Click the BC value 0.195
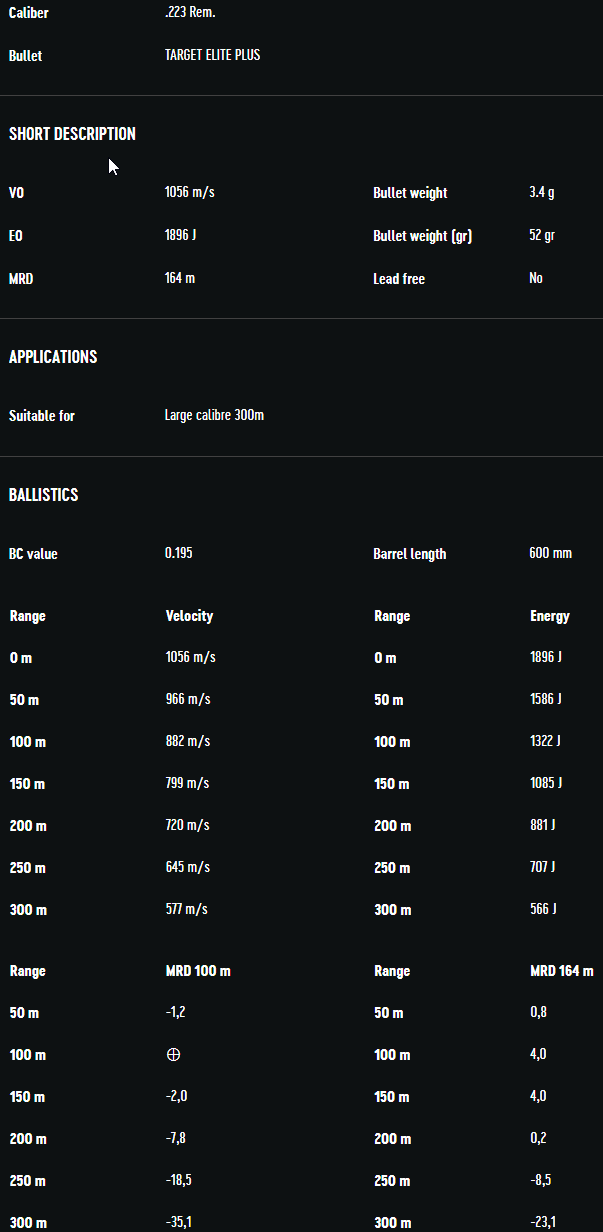This screenshot has height=1232, width=603. [x=179, y=553]
